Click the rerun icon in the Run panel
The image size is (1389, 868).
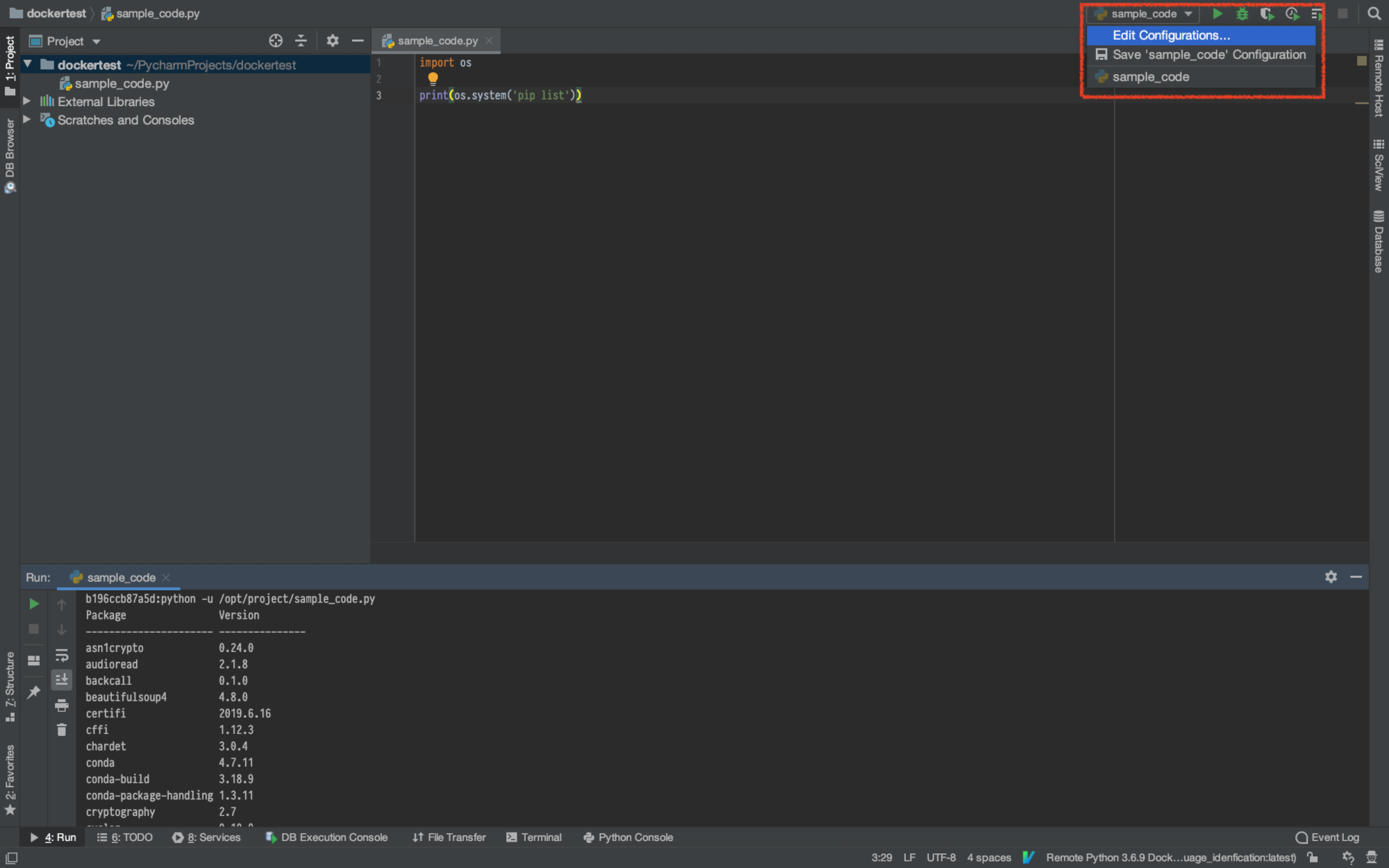coord(33,603)
